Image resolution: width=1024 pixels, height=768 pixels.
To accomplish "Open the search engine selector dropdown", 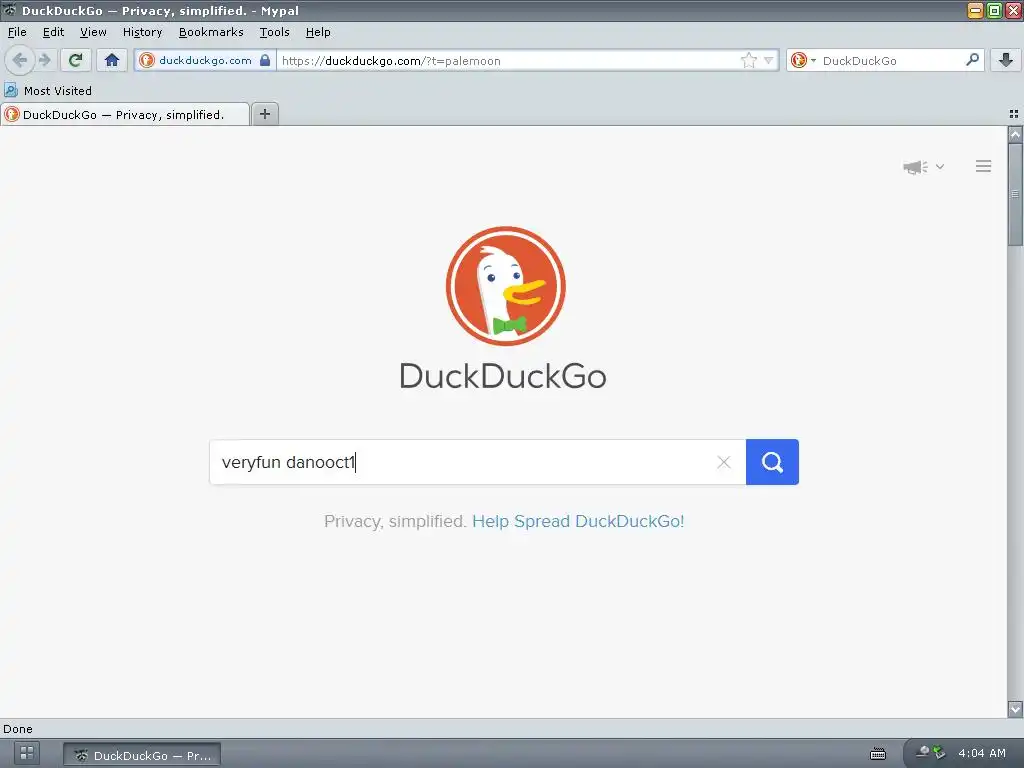I will pos(803,61).
